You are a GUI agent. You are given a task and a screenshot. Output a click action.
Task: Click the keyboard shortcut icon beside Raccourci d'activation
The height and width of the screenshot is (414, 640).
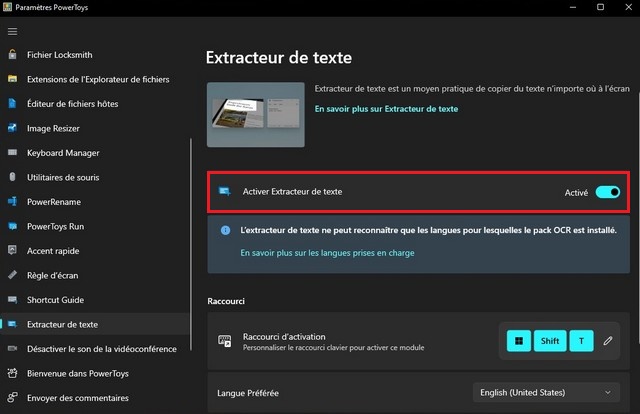[224, 341]
